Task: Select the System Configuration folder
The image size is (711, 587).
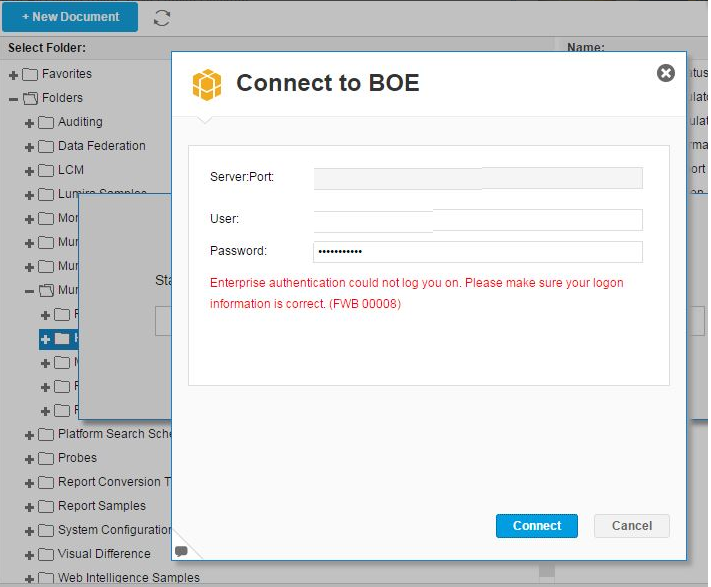Action: pyautogui.click(x=114, y=530)
